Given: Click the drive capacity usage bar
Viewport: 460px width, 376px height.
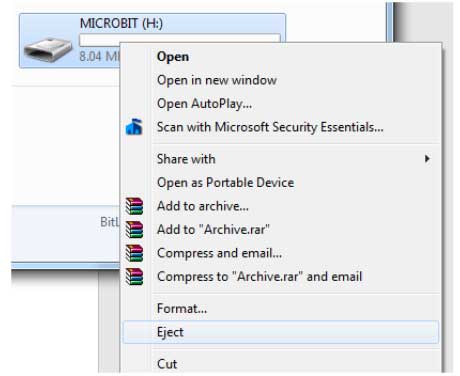Looking at the screenshot, I should click(x=180, y=40).
